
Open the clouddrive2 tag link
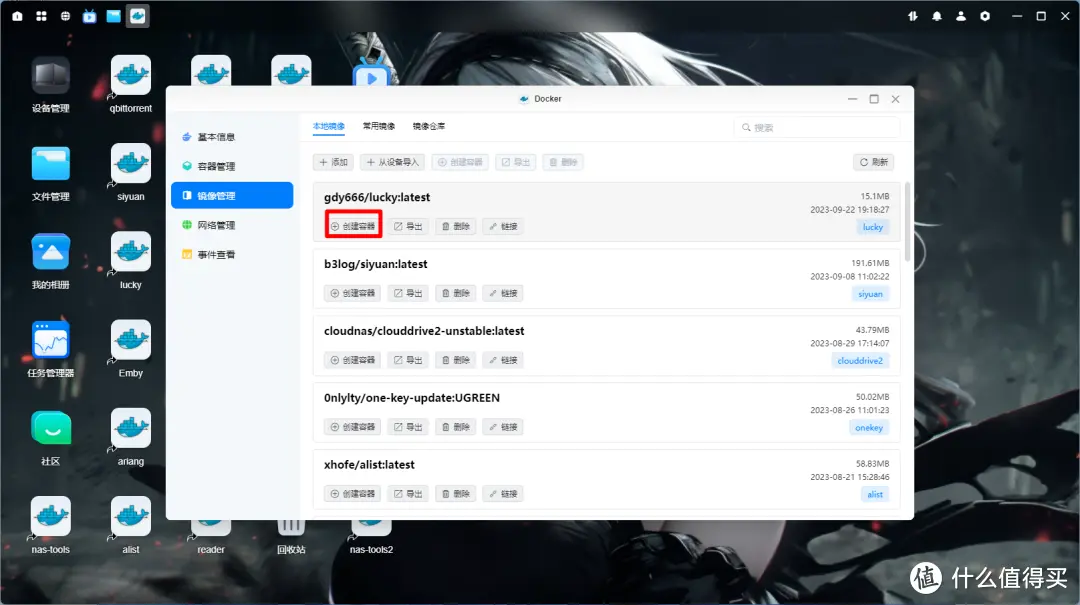[860, 360]
